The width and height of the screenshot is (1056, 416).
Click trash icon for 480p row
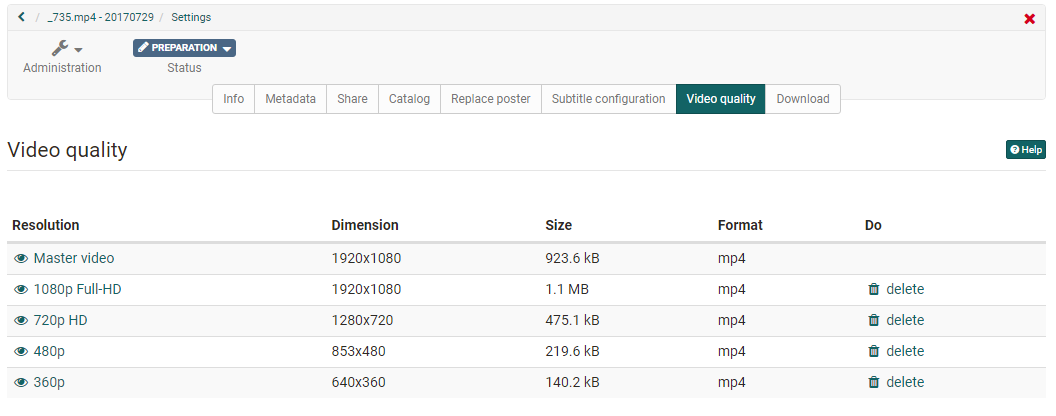[x=873, y=351]
